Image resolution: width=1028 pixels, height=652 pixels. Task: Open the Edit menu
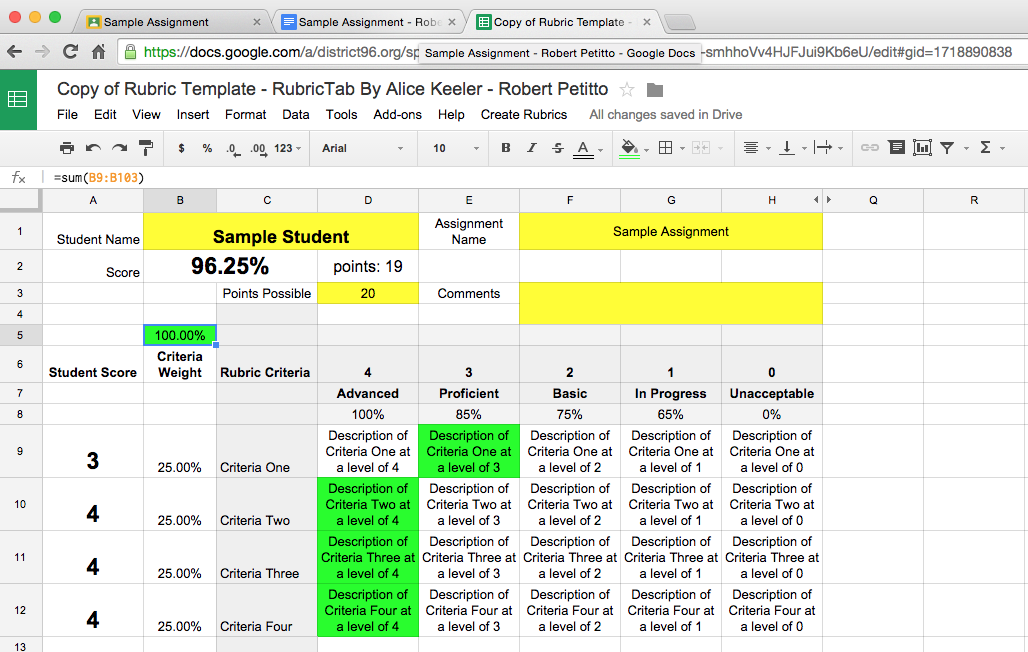pos(105,114)
